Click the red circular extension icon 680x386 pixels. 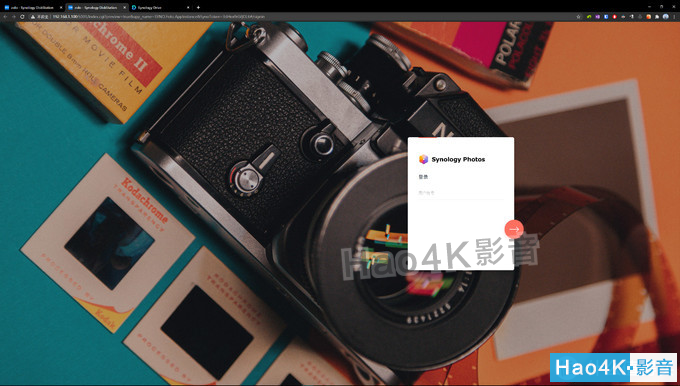[615, 16]
